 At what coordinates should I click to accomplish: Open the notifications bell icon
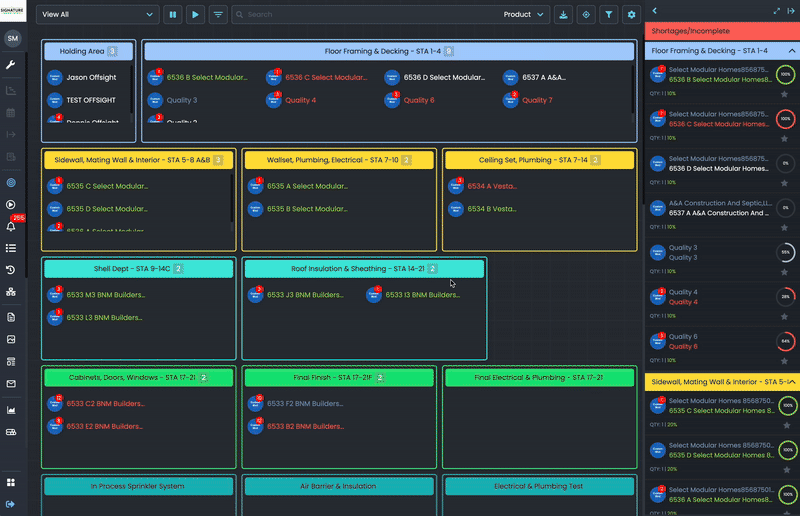(x=11, y=226)
